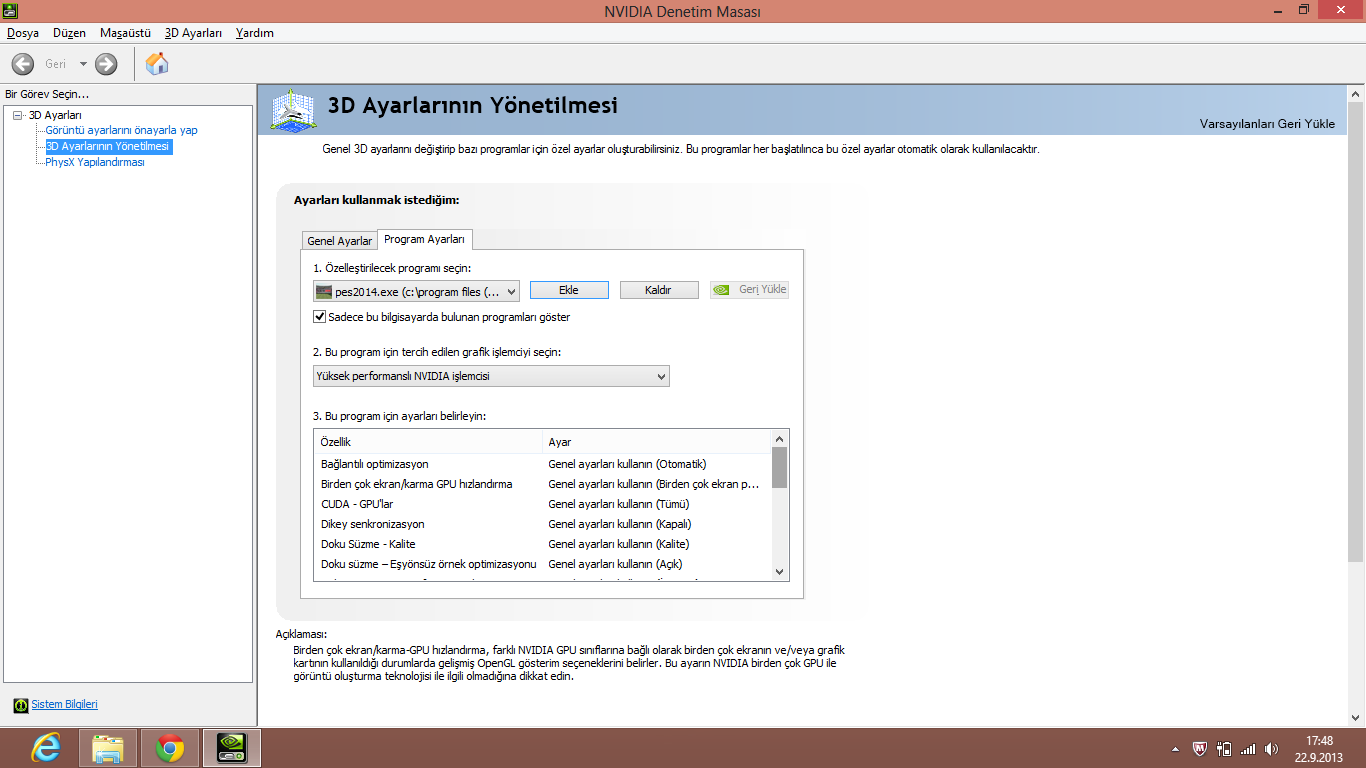Click the Sistem Bilgileri icon
Image resolution: width=1366 pixels, height=768 pixels.
(21, 705)
